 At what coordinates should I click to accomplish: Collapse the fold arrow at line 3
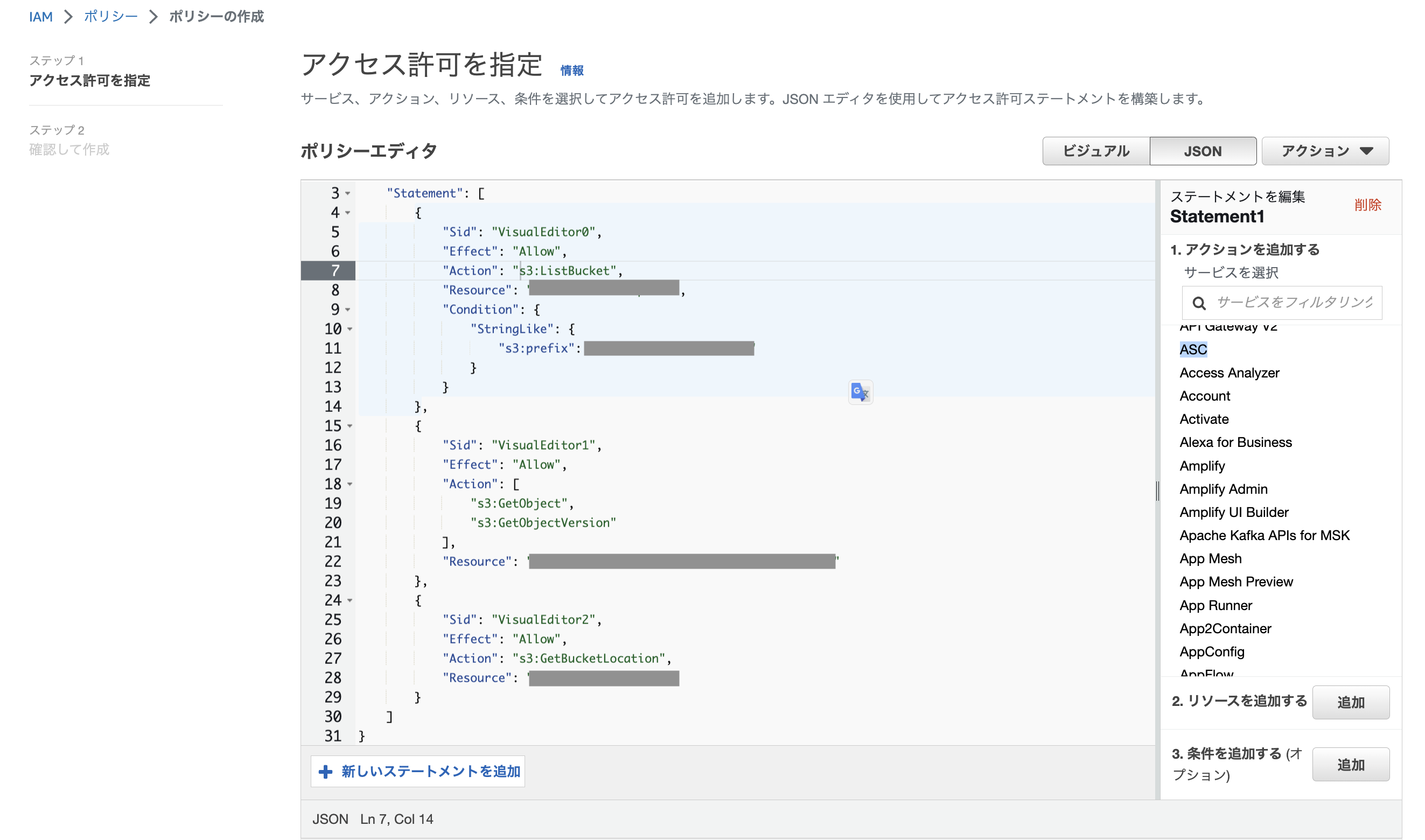tap(347, 194)
